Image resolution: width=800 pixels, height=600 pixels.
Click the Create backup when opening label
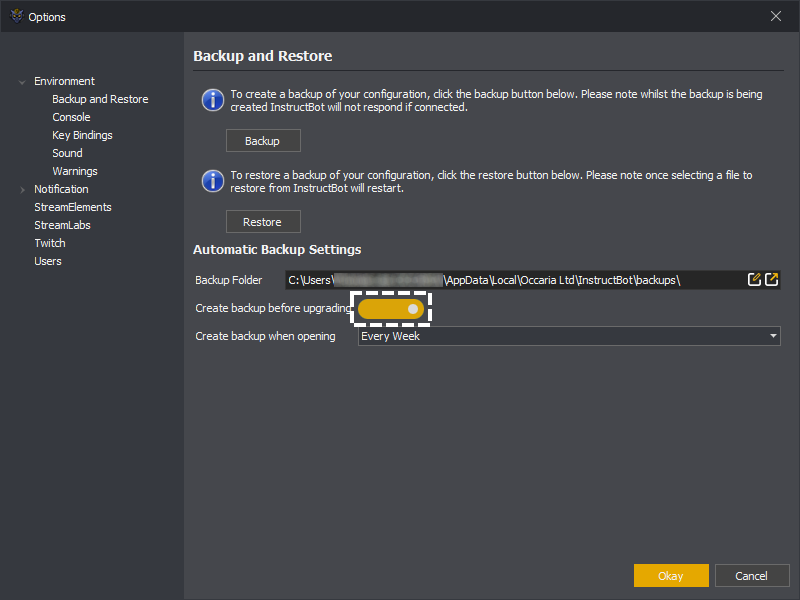click(265, 336)
